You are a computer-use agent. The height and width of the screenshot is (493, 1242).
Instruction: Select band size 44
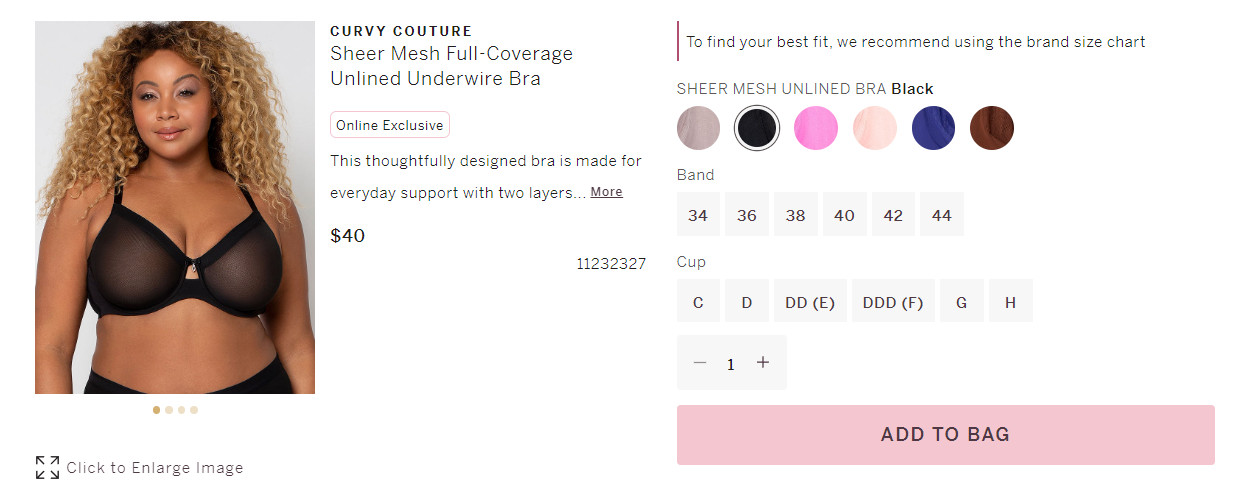pos(942,215)
